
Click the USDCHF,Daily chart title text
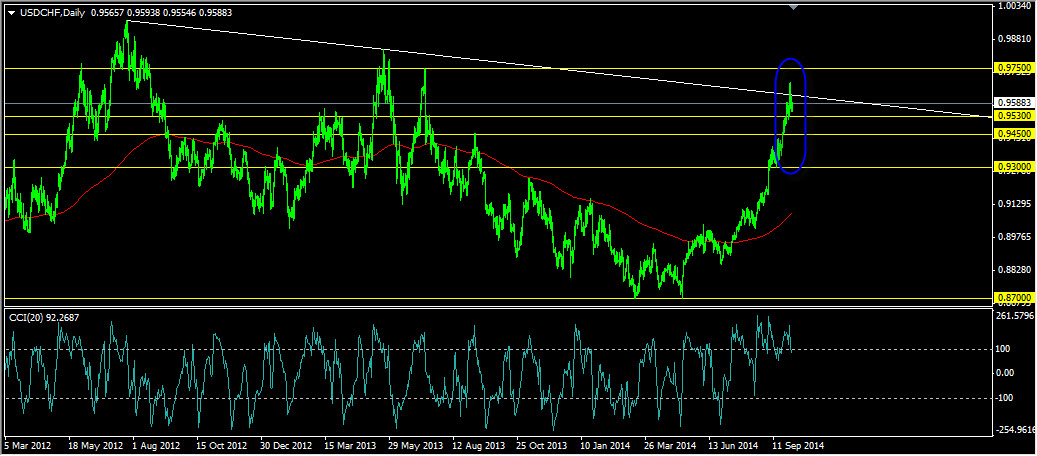tap(52, 13)
